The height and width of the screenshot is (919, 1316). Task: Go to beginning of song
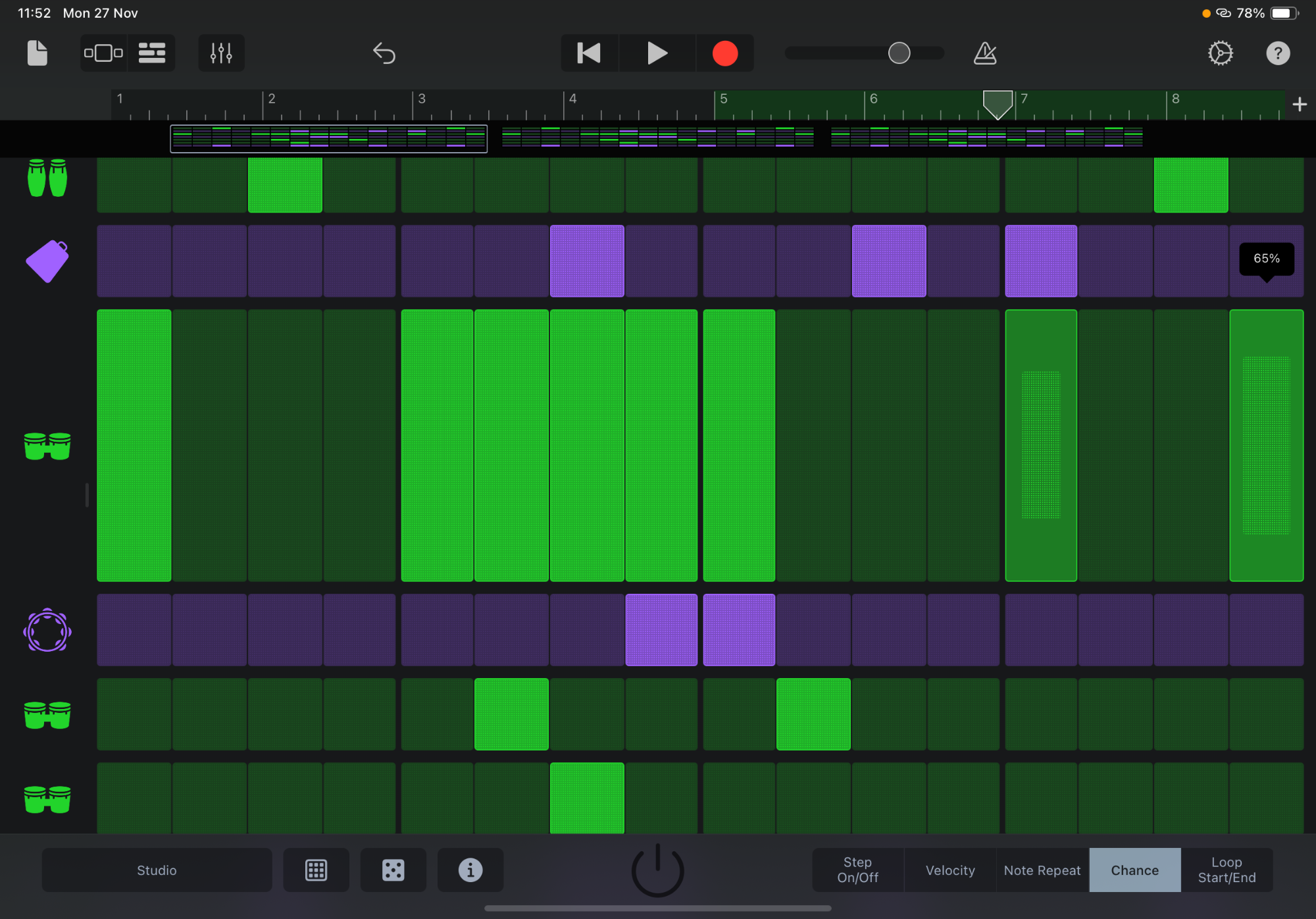(x=589, y=53)
